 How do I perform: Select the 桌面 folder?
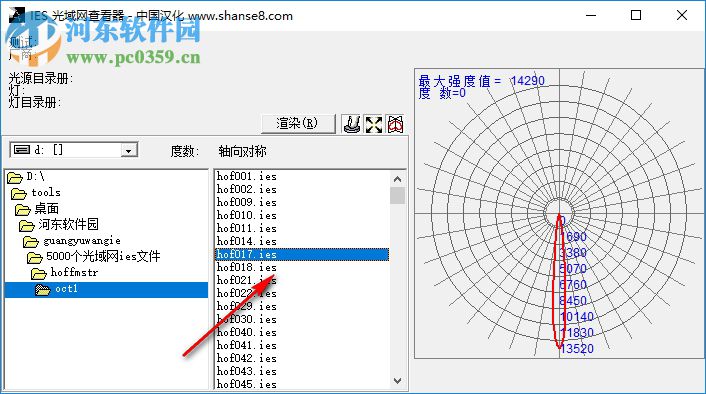tap(37, 209)
